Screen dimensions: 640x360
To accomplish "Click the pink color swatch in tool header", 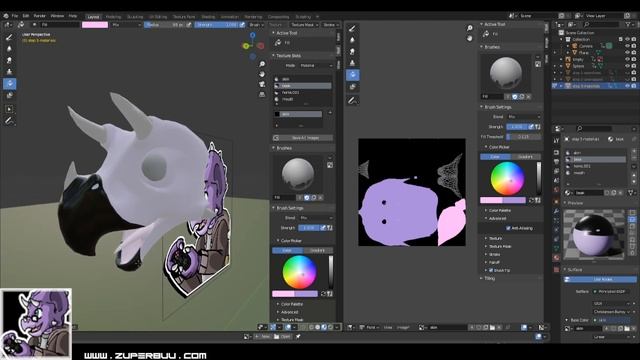I will click(x=95, y=25).
